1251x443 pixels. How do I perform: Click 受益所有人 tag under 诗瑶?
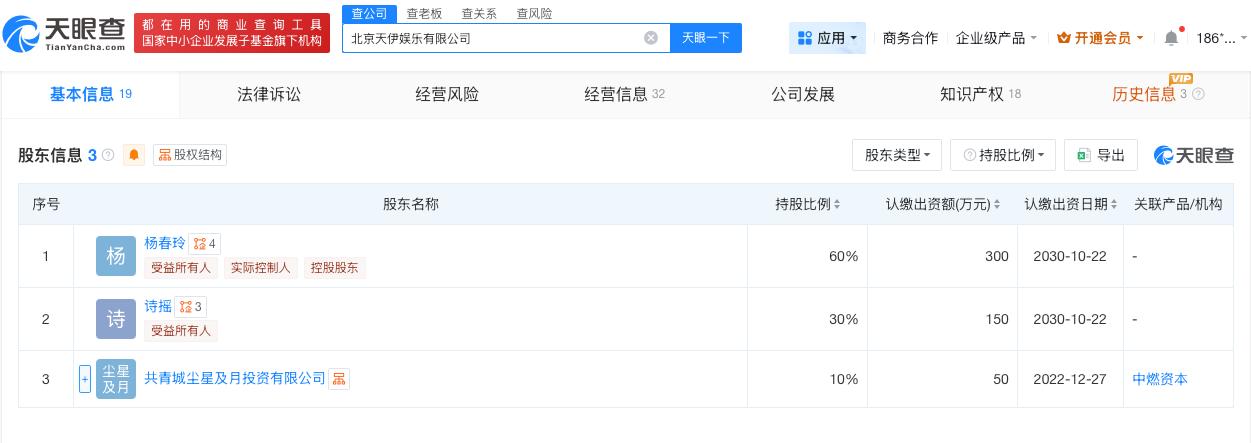click(180, 331)
